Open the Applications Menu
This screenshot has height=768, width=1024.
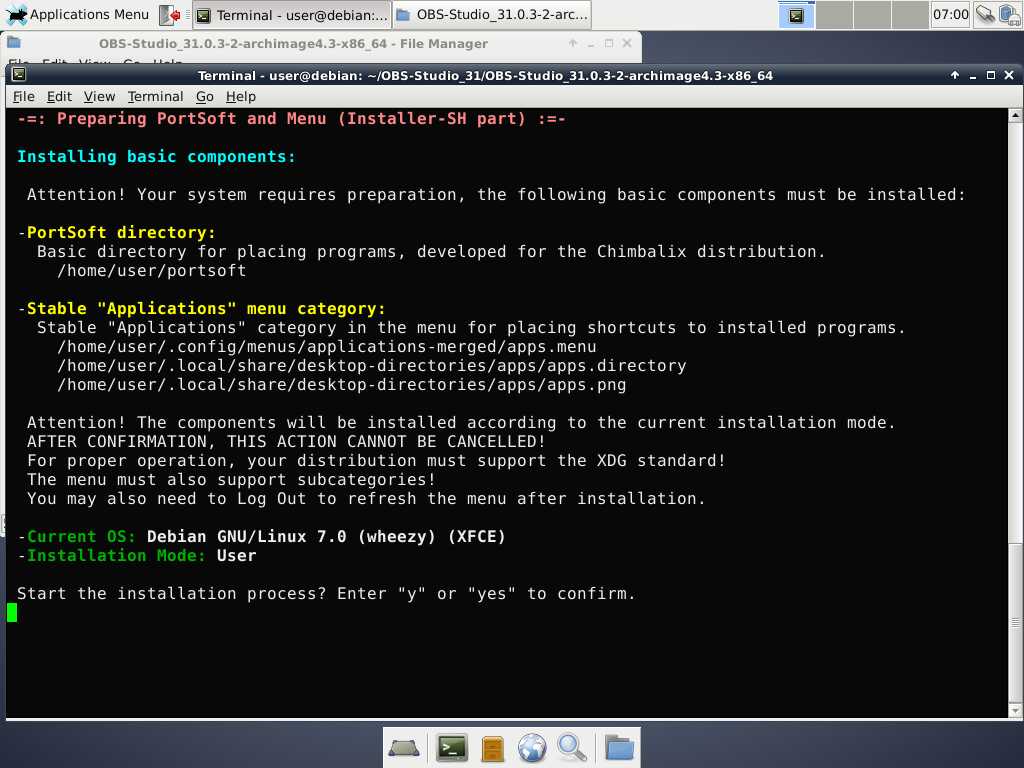(x=77, y=14)
